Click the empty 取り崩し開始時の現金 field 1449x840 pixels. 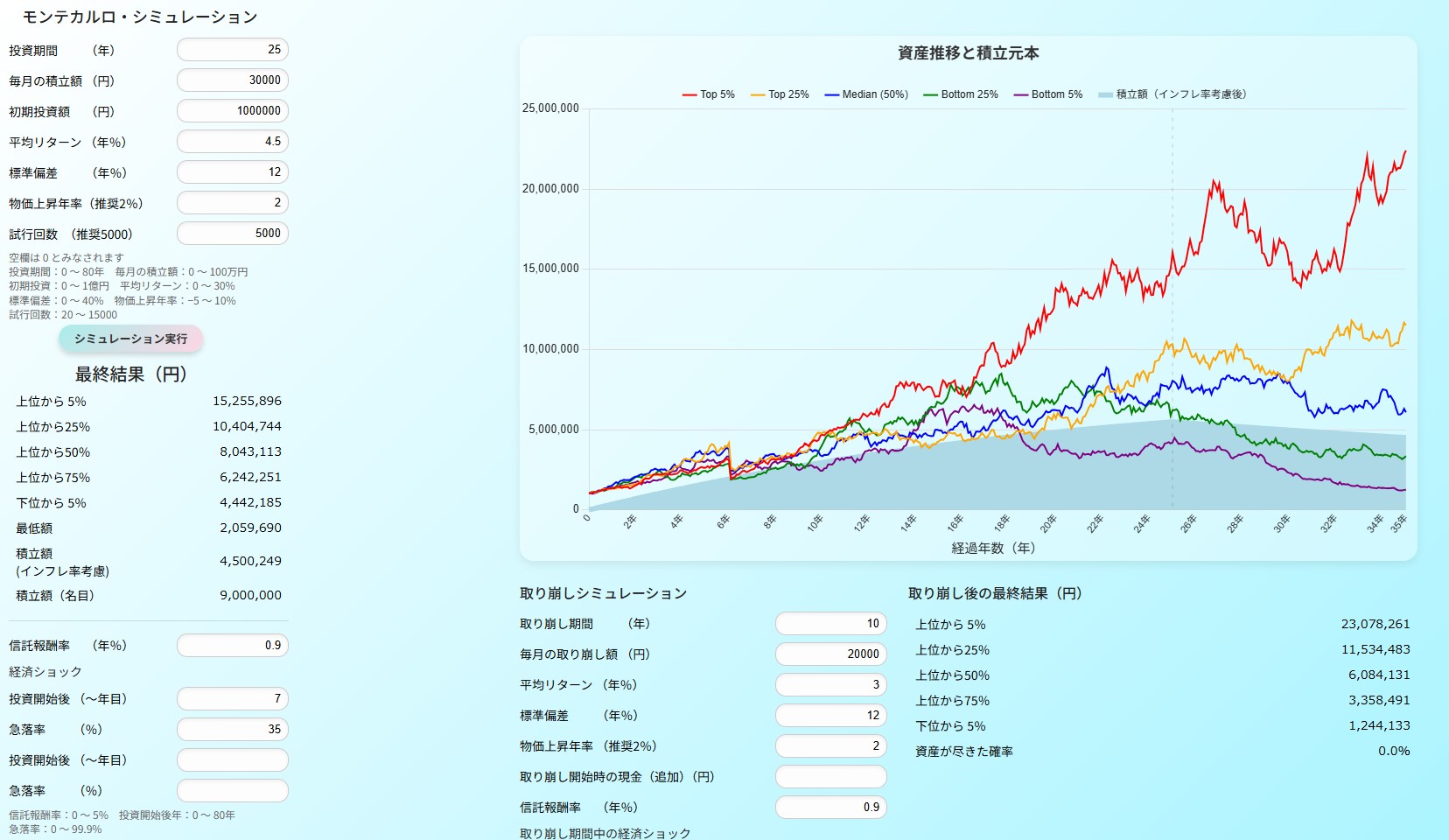pyautogui.click(x=830, y=777)
